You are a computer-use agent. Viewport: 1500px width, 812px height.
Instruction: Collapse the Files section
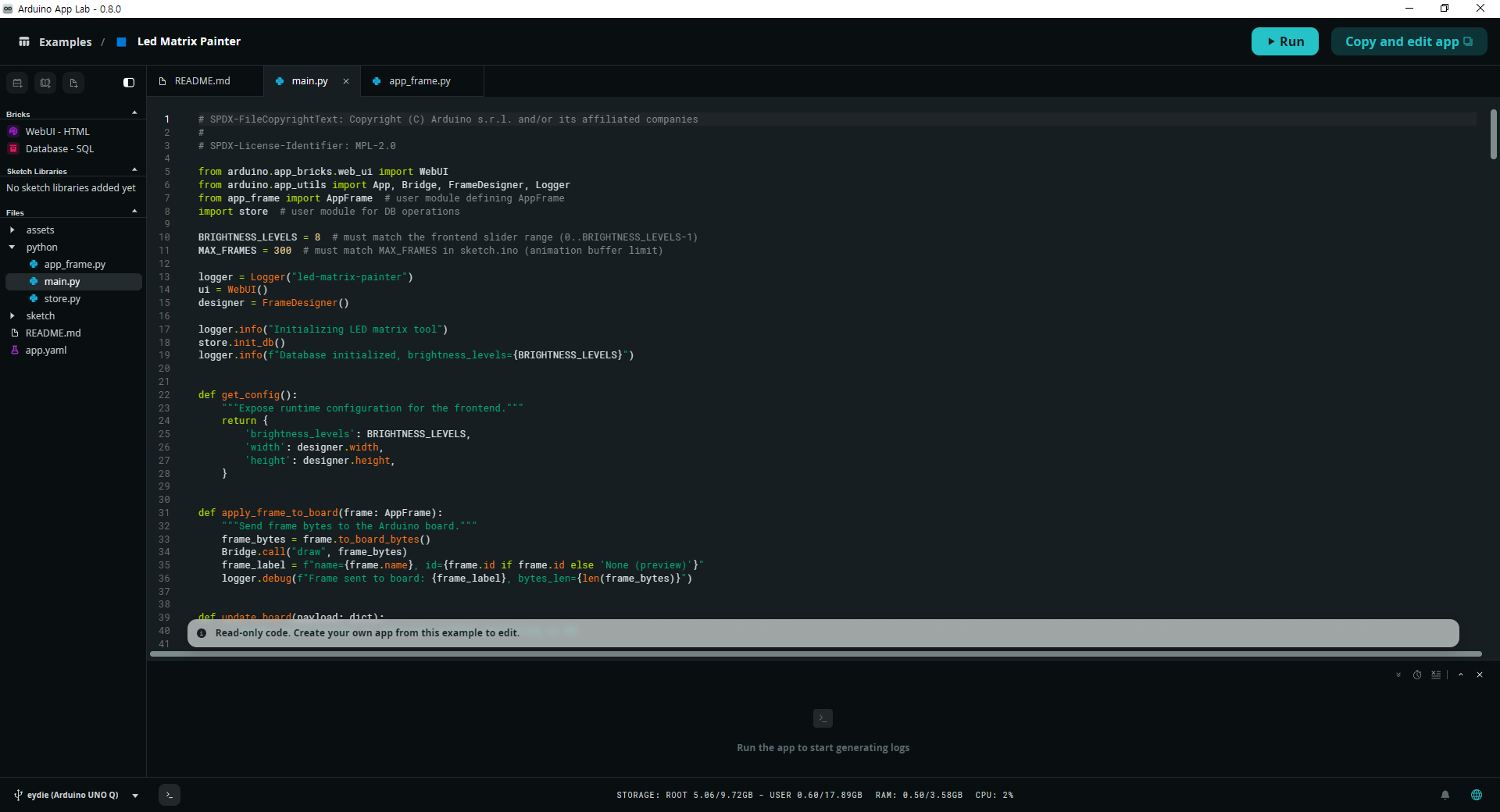point(134,212)
